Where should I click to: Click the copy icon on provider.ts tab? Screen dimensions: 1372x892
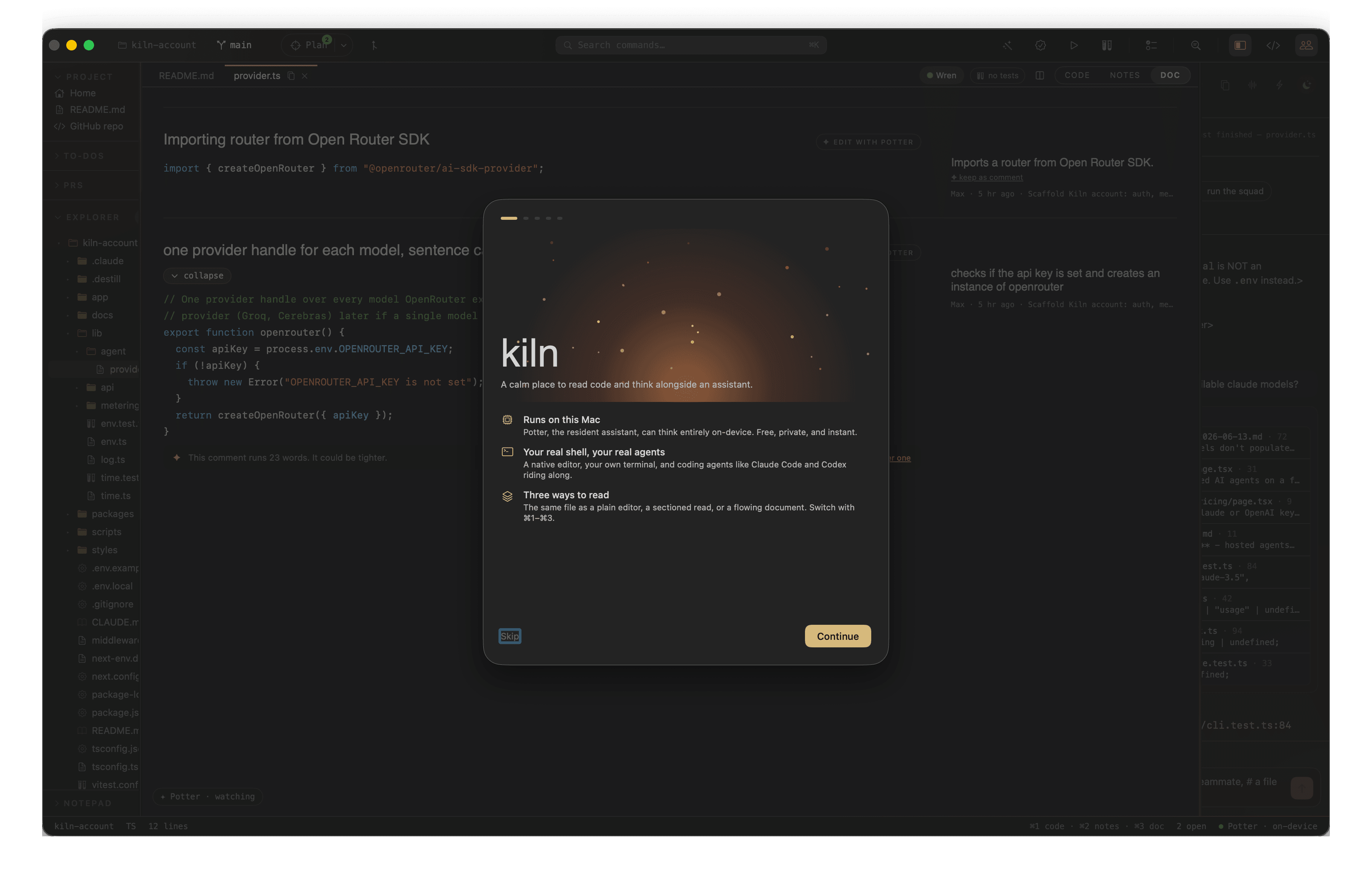[291, 76]
